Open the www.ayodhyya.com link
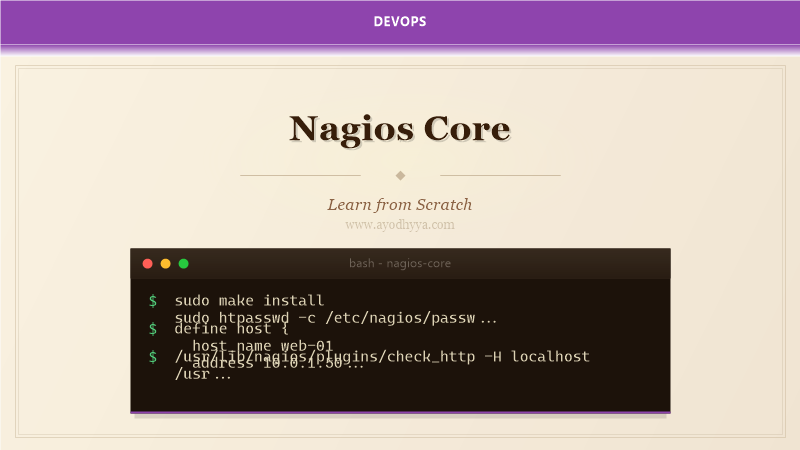Screen dimensions: 800x450 pos(400,224)
